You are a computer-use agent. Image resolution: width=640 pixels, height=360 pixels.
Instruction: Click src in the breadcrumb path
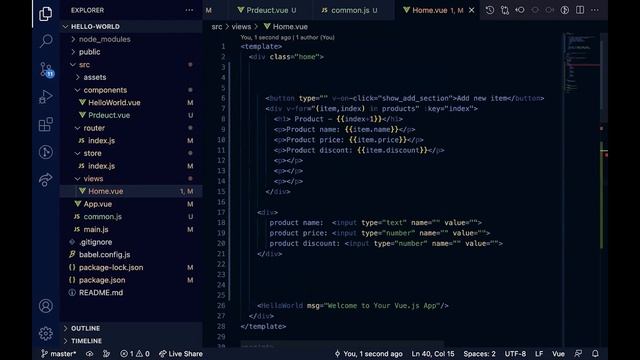[217, 27]
